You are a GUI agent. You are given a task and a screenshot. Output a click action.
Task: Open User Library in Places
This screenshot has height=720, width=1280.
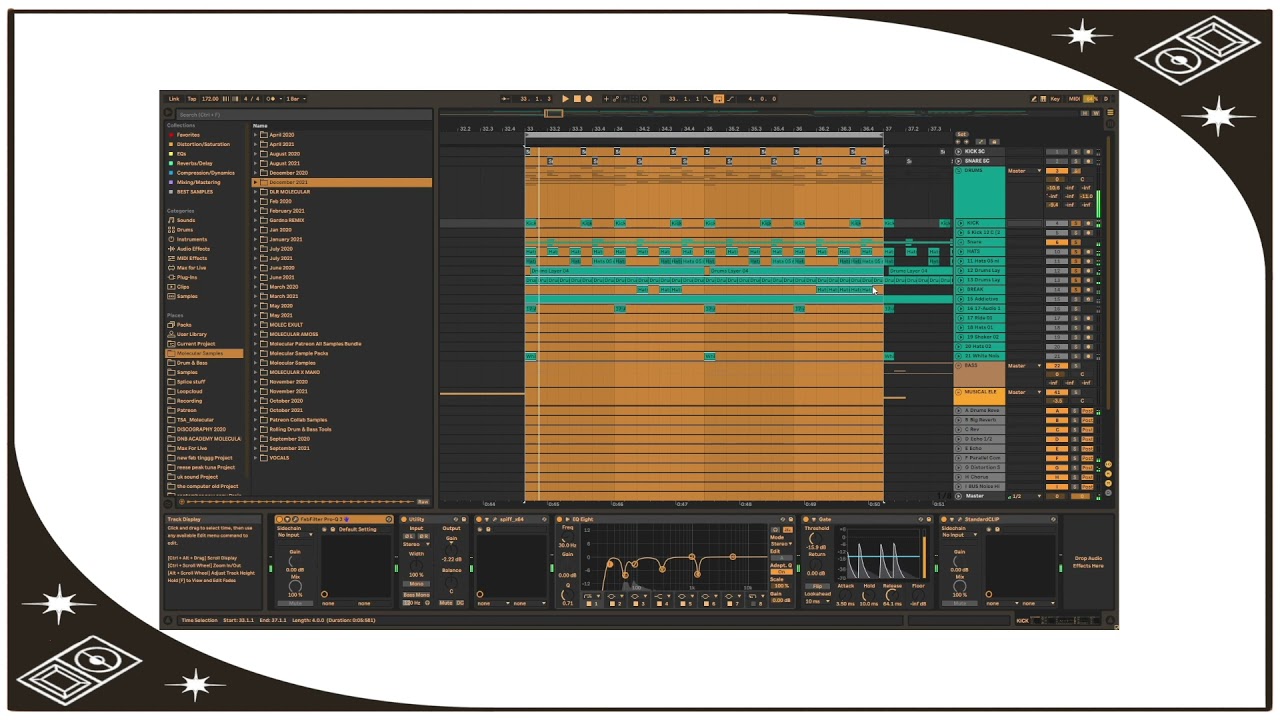tap(191, 334)
